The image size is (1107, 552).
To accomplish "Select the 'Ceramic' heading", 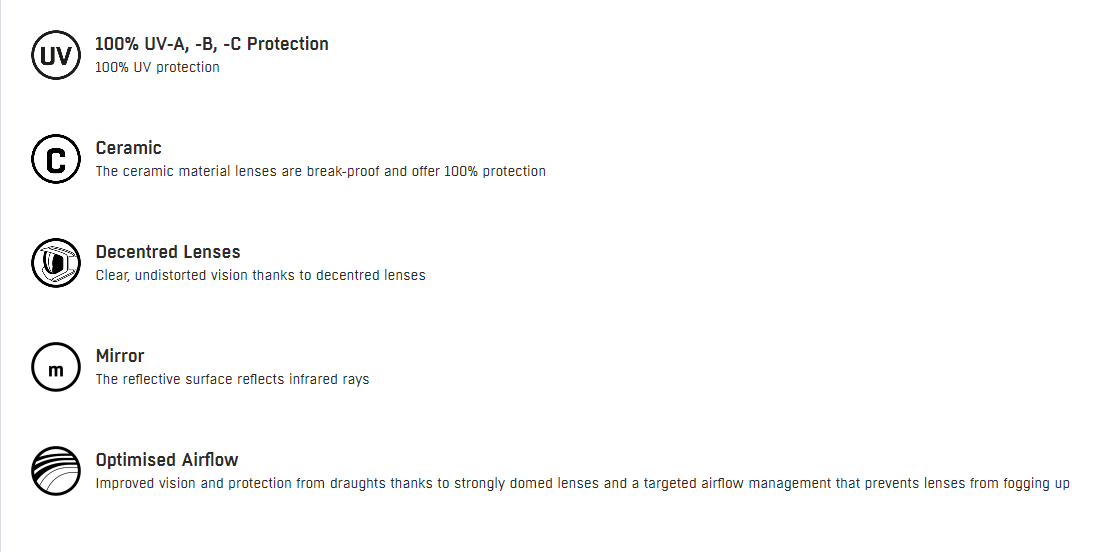I will coord(128,148).
